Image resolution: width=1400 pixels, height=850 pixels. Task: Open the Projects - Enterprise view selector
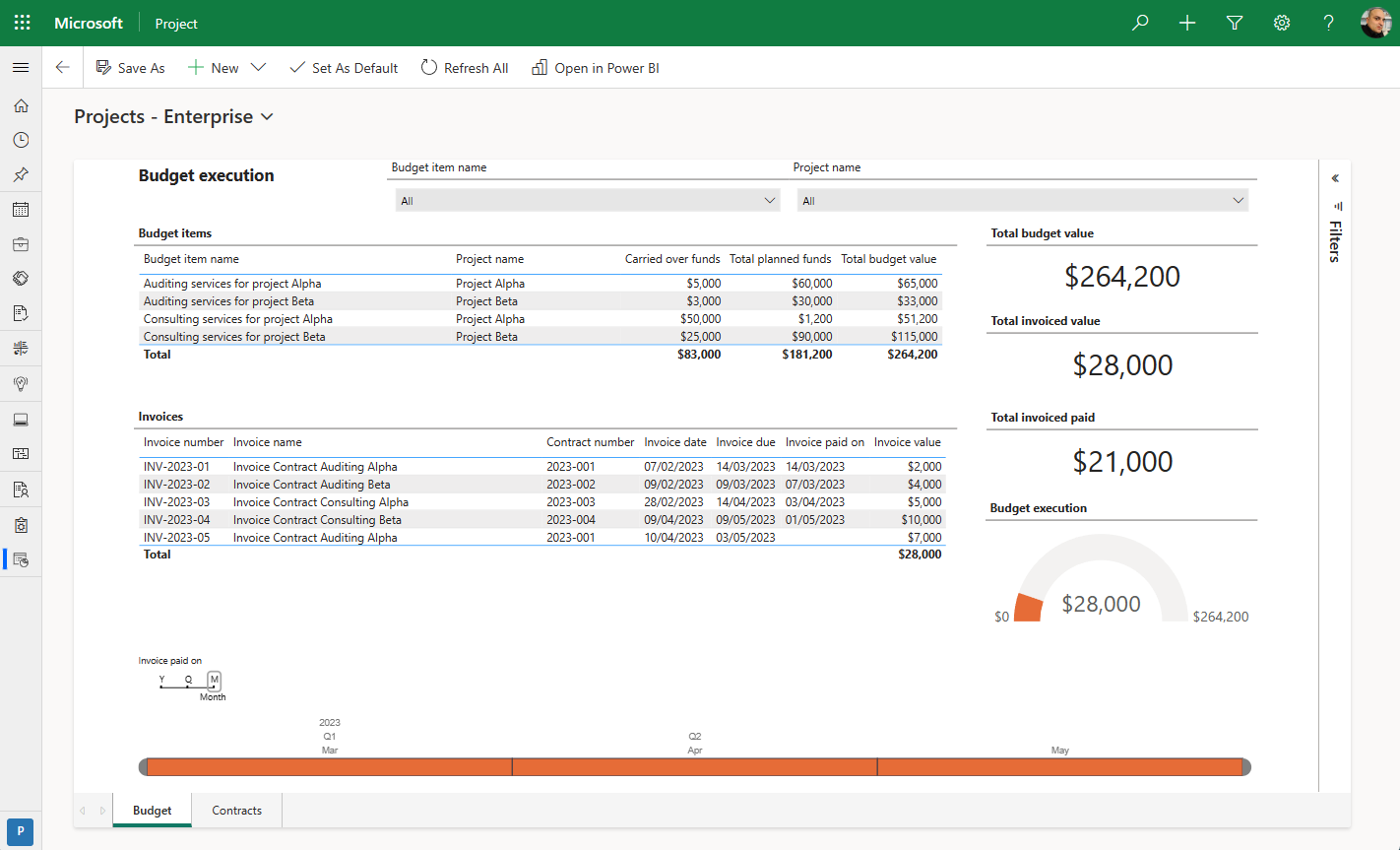pyautogui.click(x=174, y=116)
